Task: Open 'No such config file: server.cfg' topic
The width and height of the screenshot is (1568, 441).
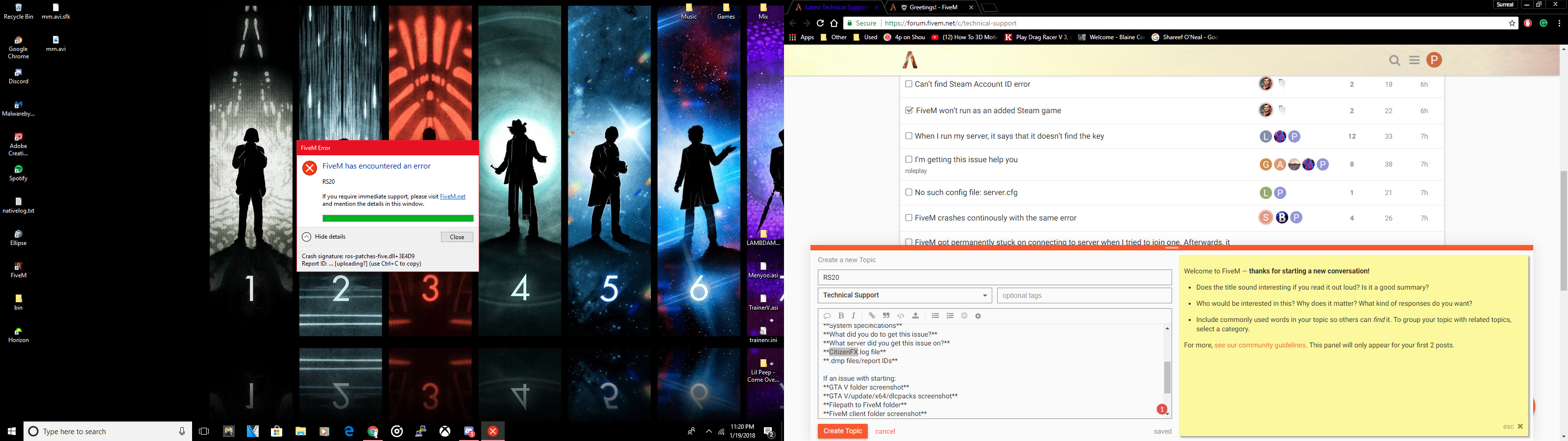Action: coord(966,193)
